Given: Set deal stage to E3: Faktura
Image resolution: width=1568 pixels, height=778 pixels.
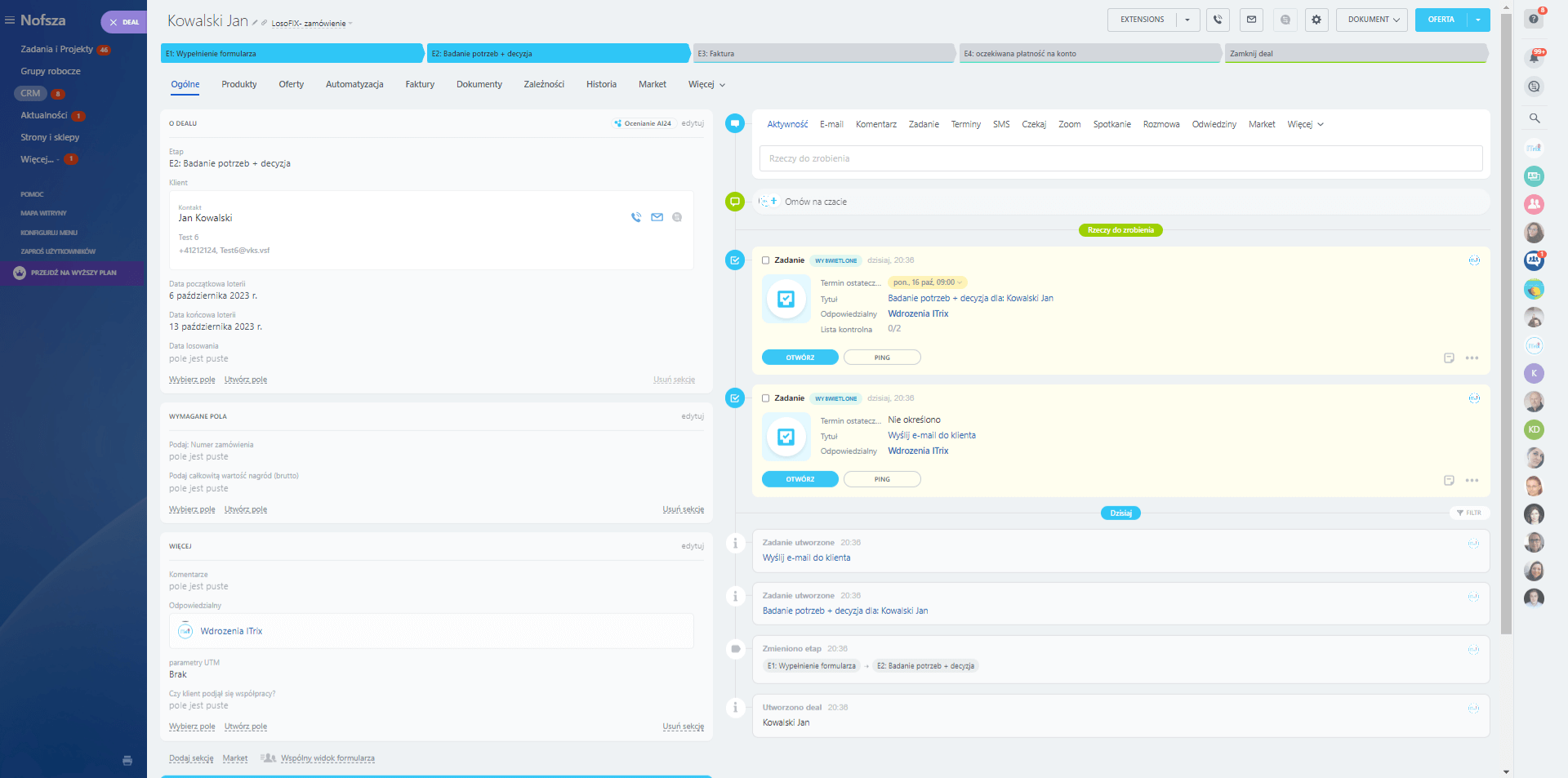Looking at the screenshot, I should pos(822,54).
